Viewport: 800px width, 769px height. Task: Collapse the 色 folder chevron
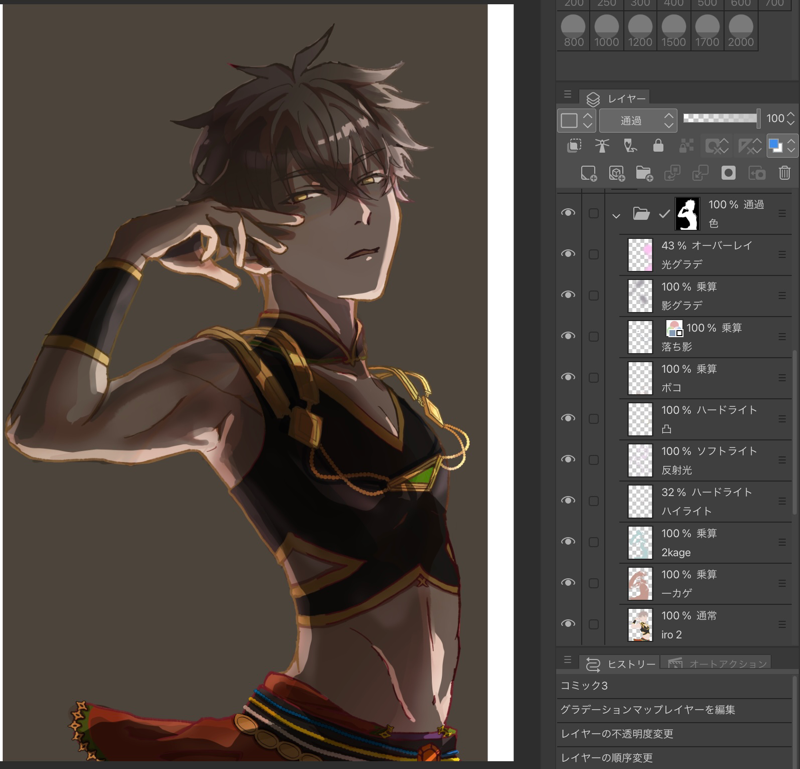[616, 216]
